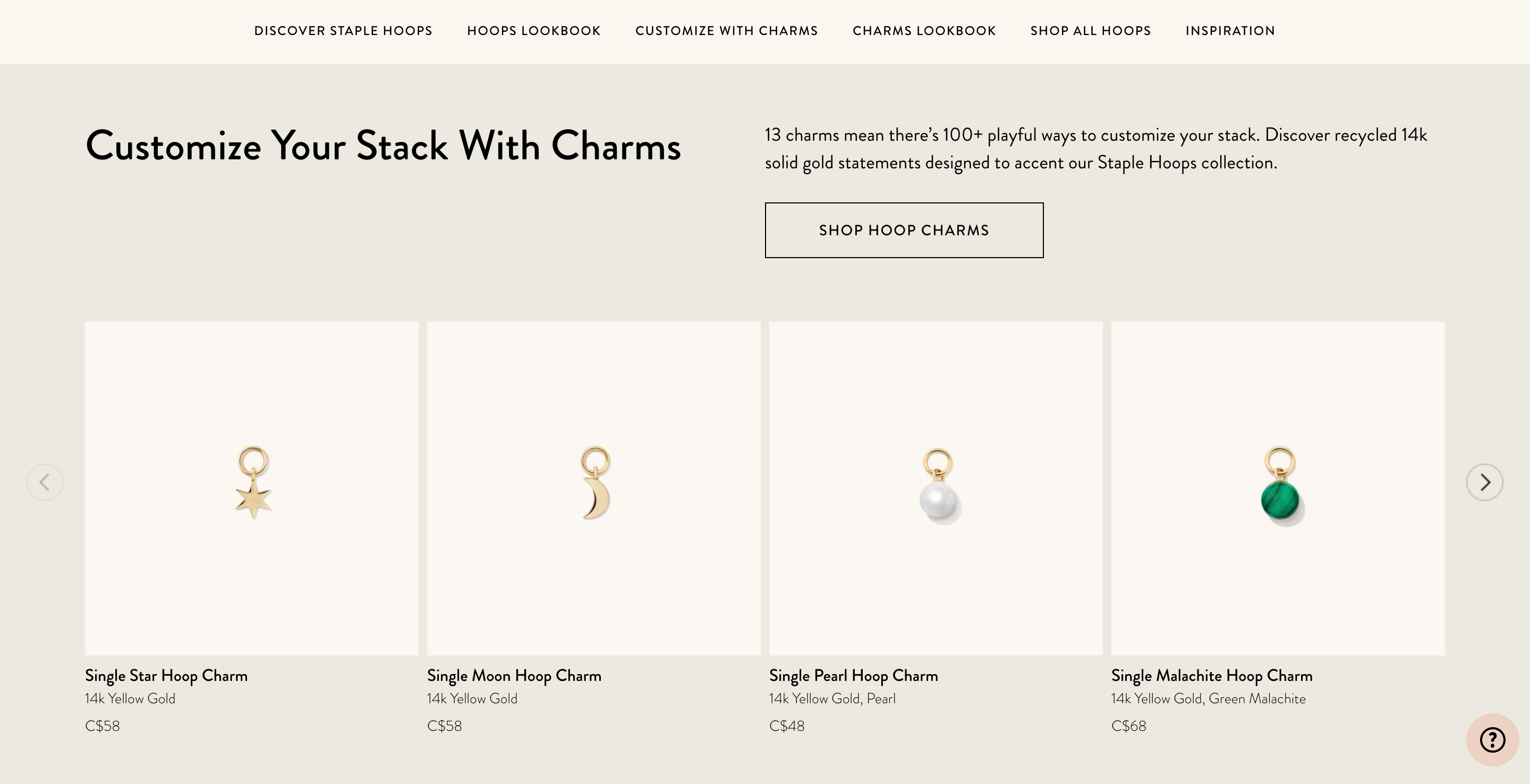Open the help question mark chat

tap(1492, 740)
